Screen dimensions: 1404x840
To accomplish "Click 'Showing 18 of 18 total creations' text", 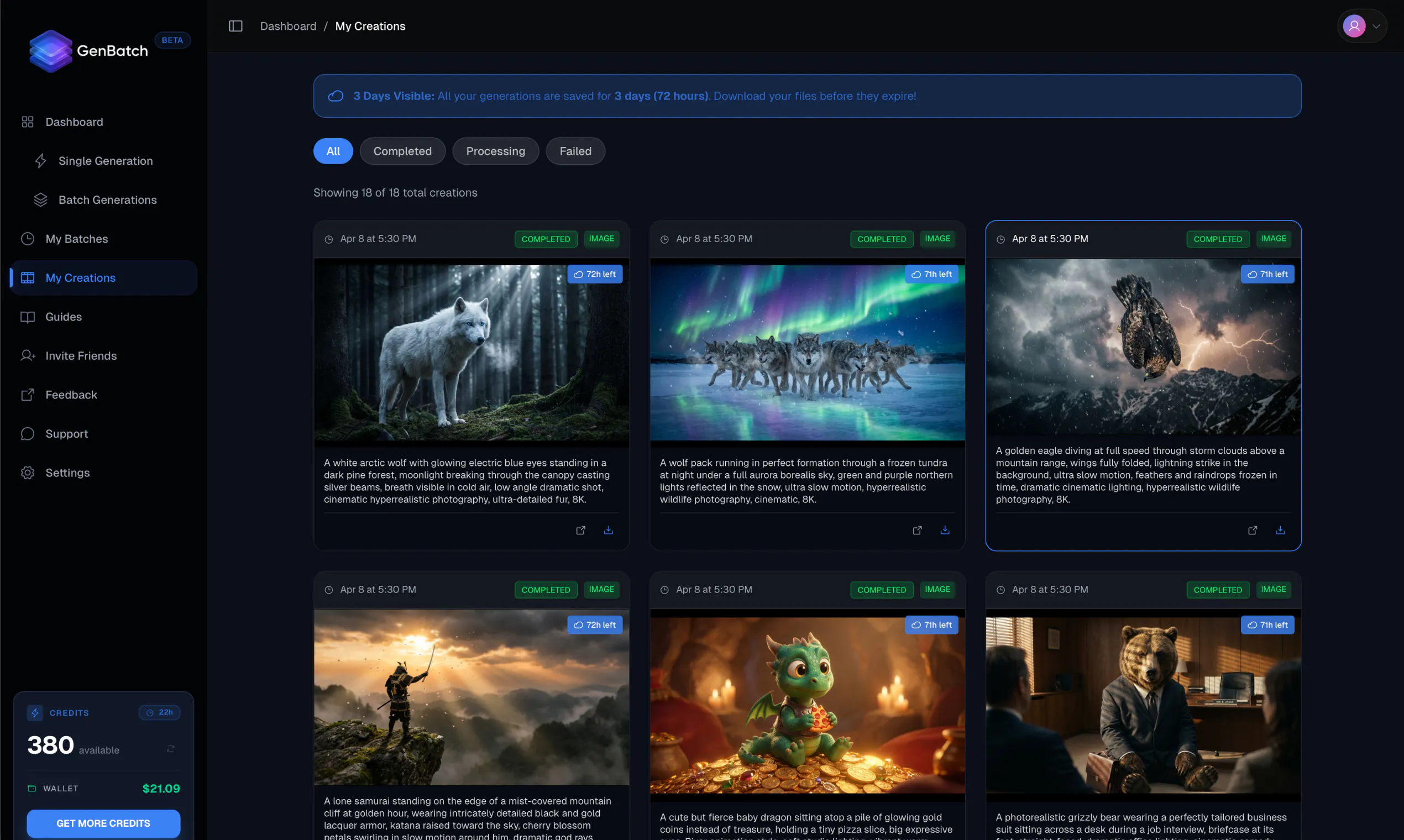I will click(395, 192).
